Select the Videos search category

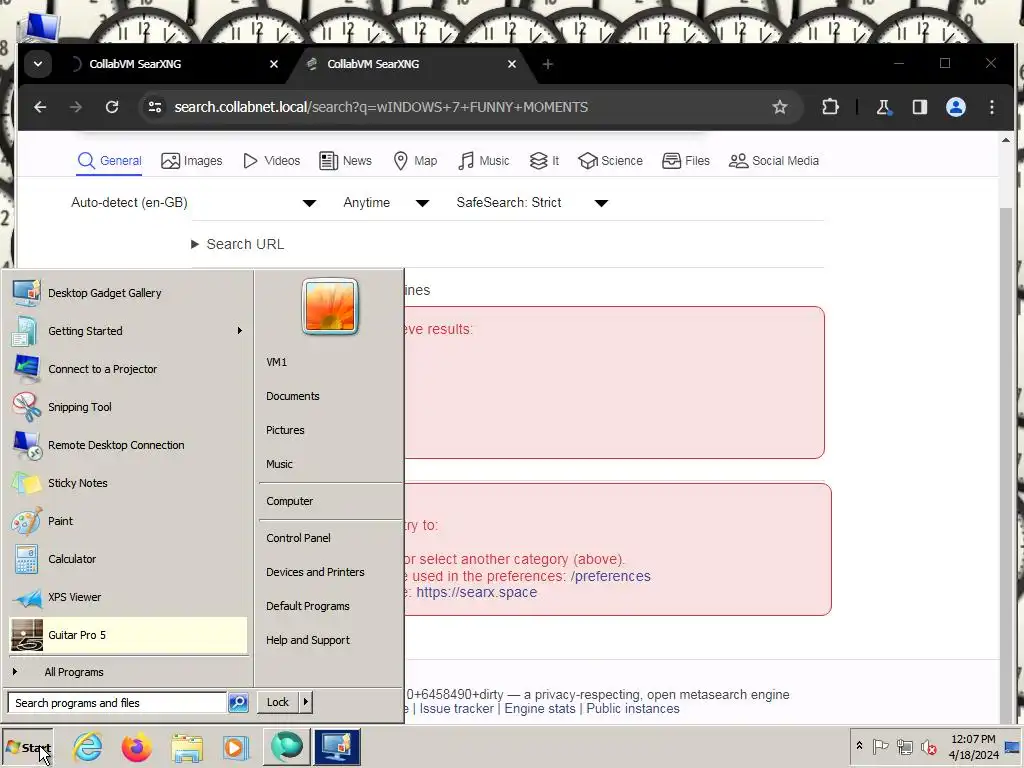click(x=271, y=161)
